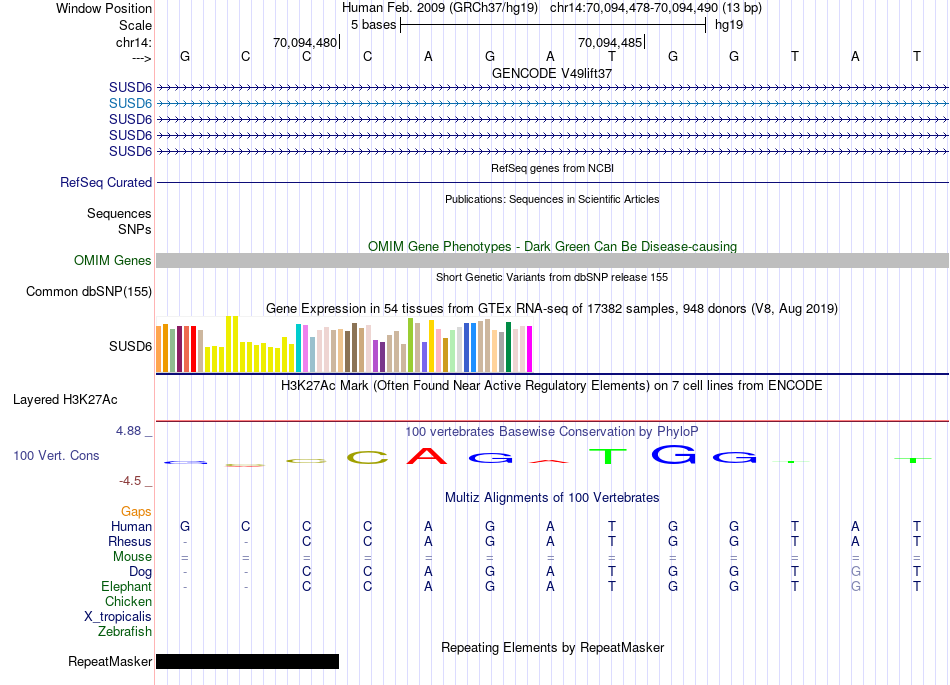Screen dimensions: 950x685
Task: Click the first base G in ruler
Action: point(185,56)
